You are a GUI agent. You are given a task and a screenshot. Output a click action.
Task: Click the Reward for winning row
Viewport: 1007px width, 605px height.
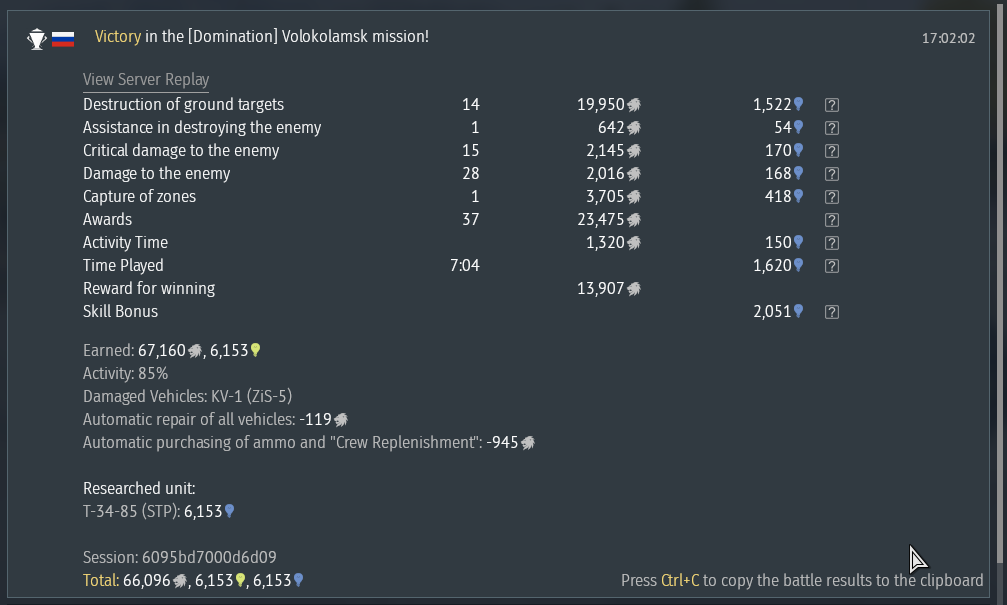[x=149, y=289]
